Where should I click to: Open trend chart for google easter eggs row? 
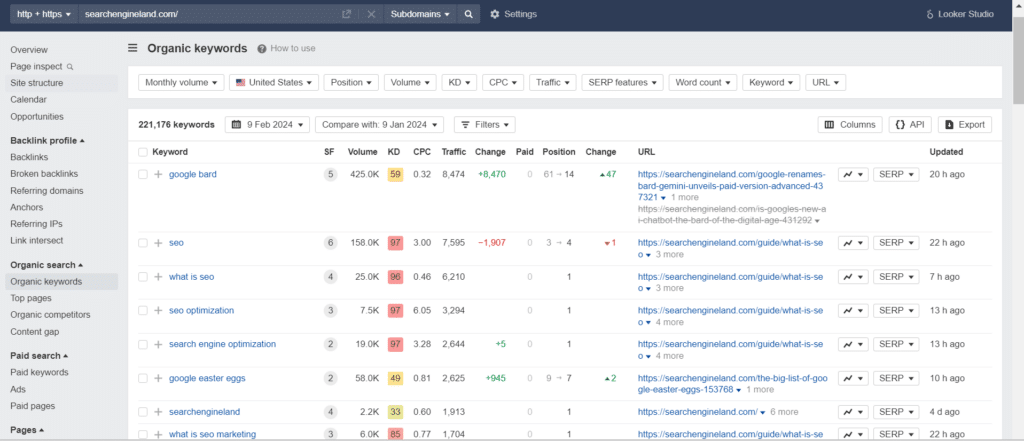point(853,378)
